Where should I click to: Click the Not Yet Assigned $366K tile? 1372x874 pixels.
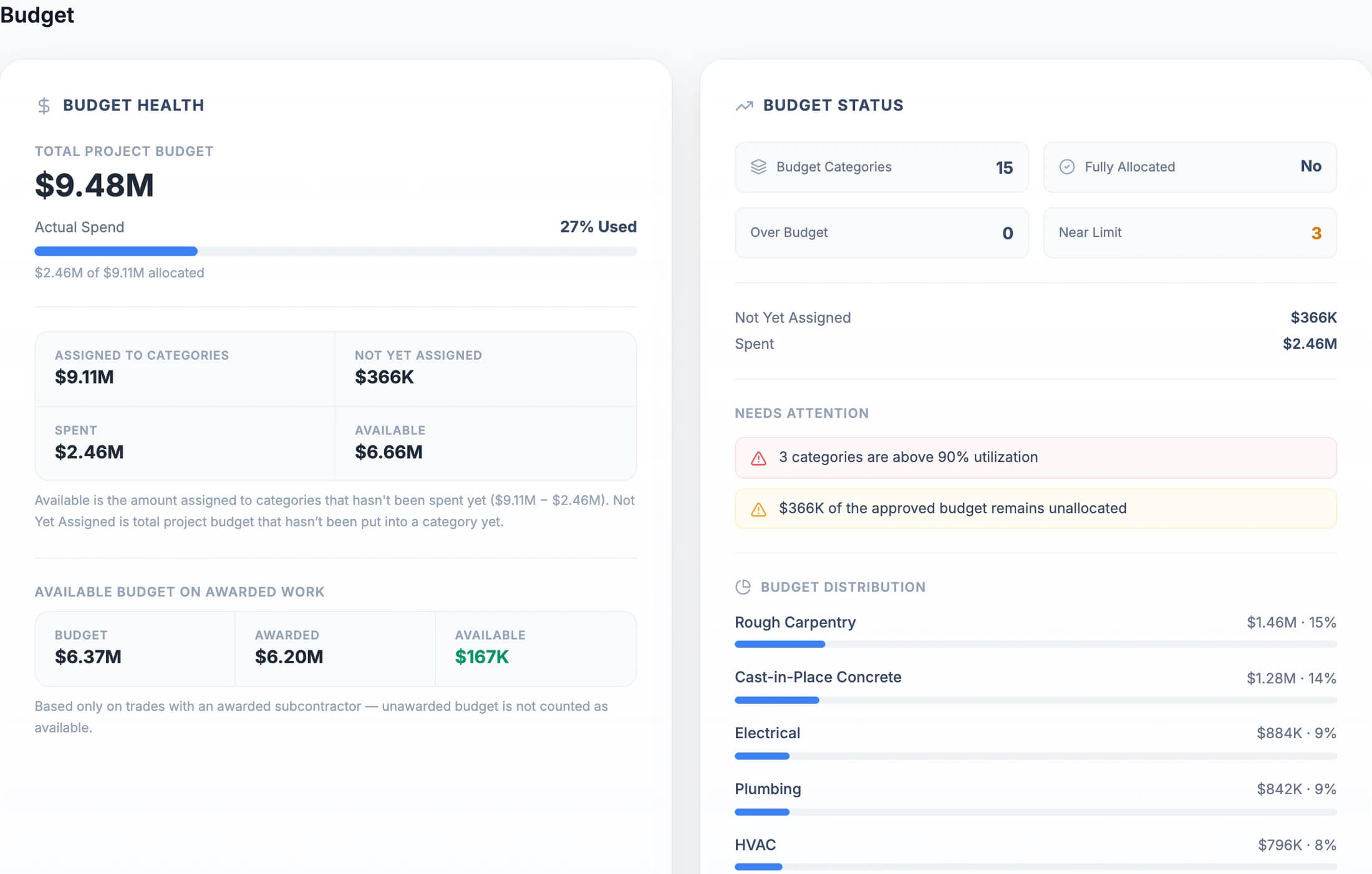click(485, 369)
